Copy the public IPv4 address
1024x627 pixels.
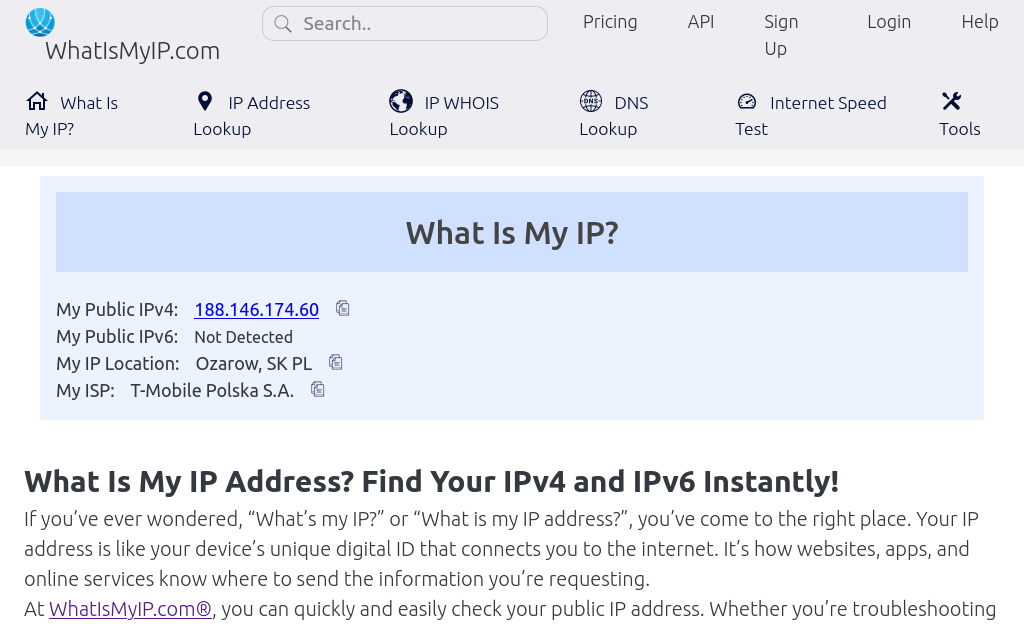pyautogui.click(x=343, y=309)
